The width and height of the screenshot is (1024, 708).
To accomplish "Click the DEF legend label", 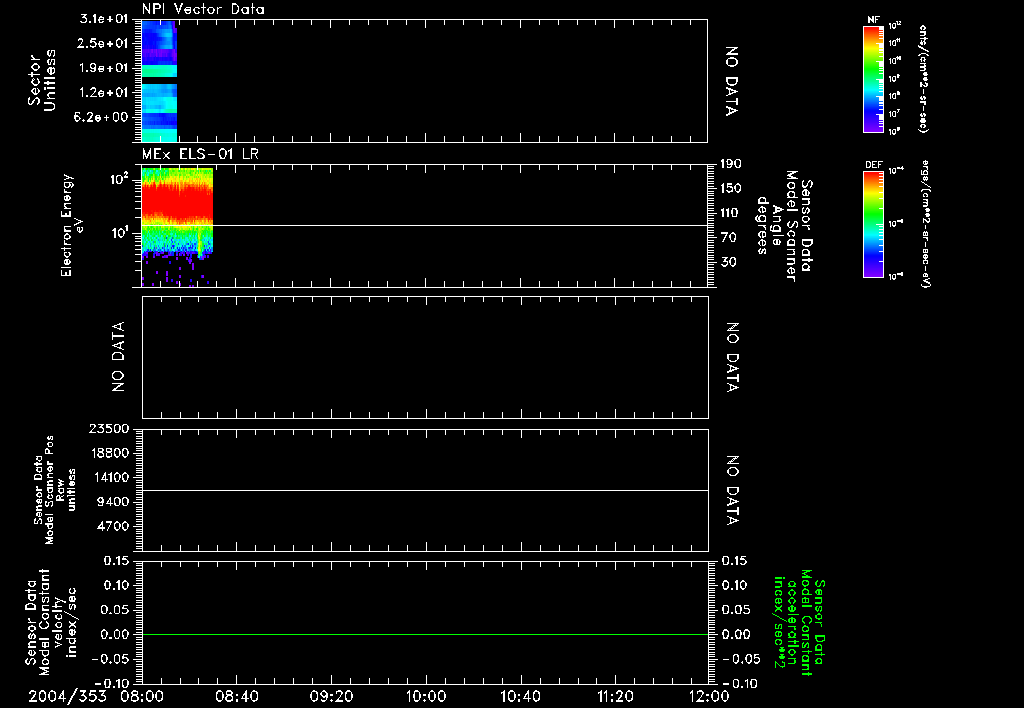I will point(874,165).
